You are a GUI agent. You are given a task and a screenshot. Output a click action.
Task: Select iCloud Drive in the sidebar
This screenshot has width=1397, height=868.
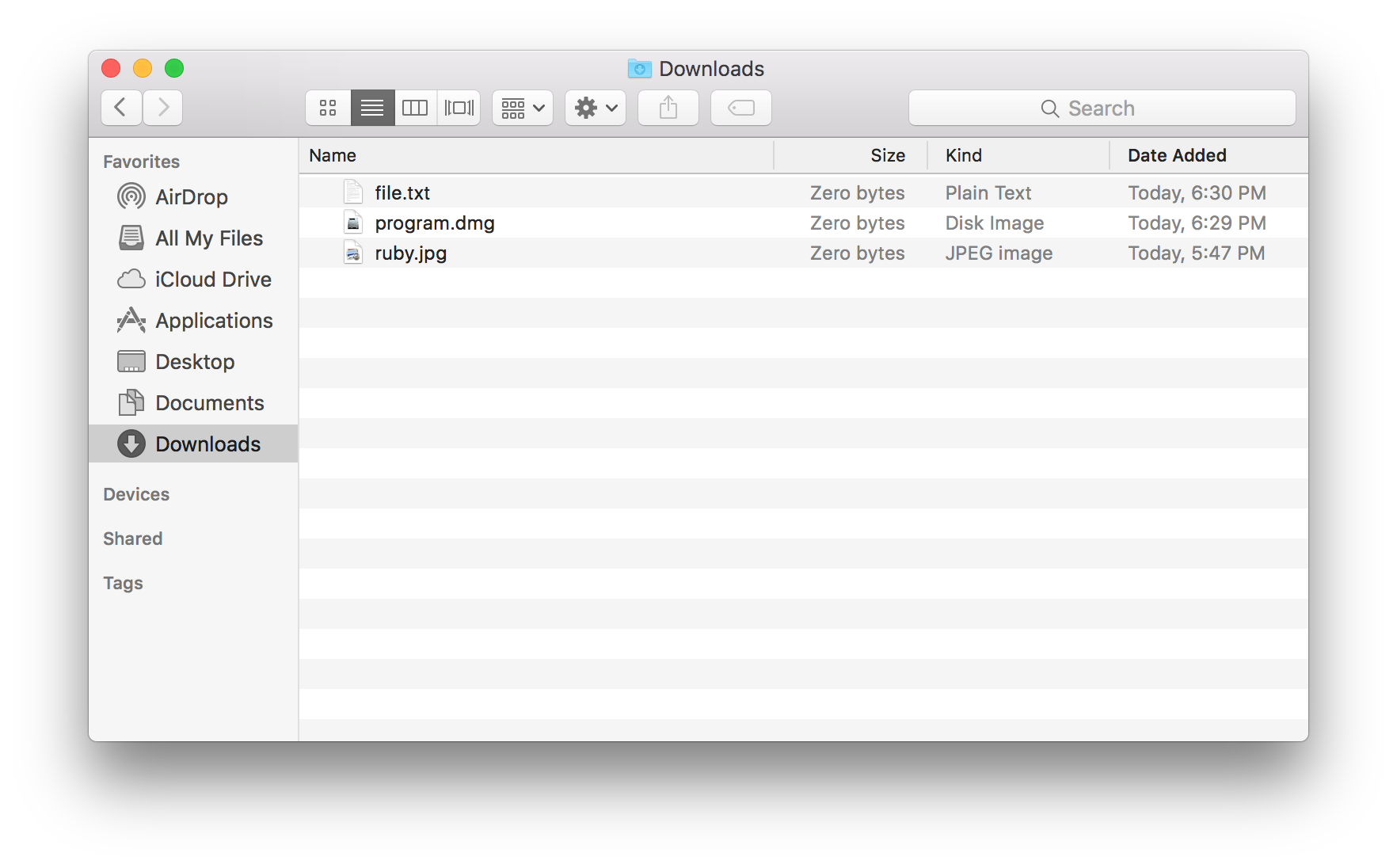point(212,280)
